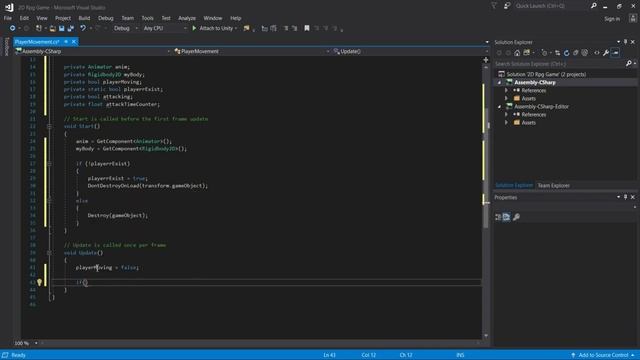Image resolution: width=640 pixels, height=360 pixels.
Task: Open the Assembly-CSharp navigation dropdown
Action: pyautogui.click(x=92, y=51)
